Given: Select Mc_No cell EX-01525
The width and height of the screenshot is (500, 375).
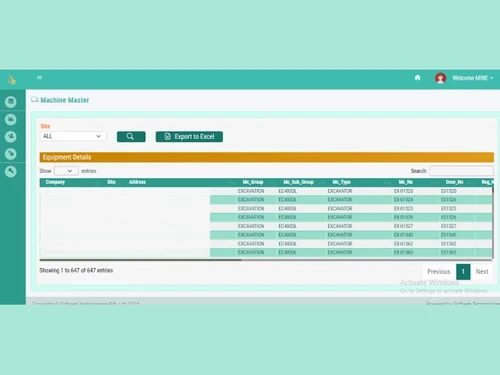Looking at the screenshot, I should [403, 209].
